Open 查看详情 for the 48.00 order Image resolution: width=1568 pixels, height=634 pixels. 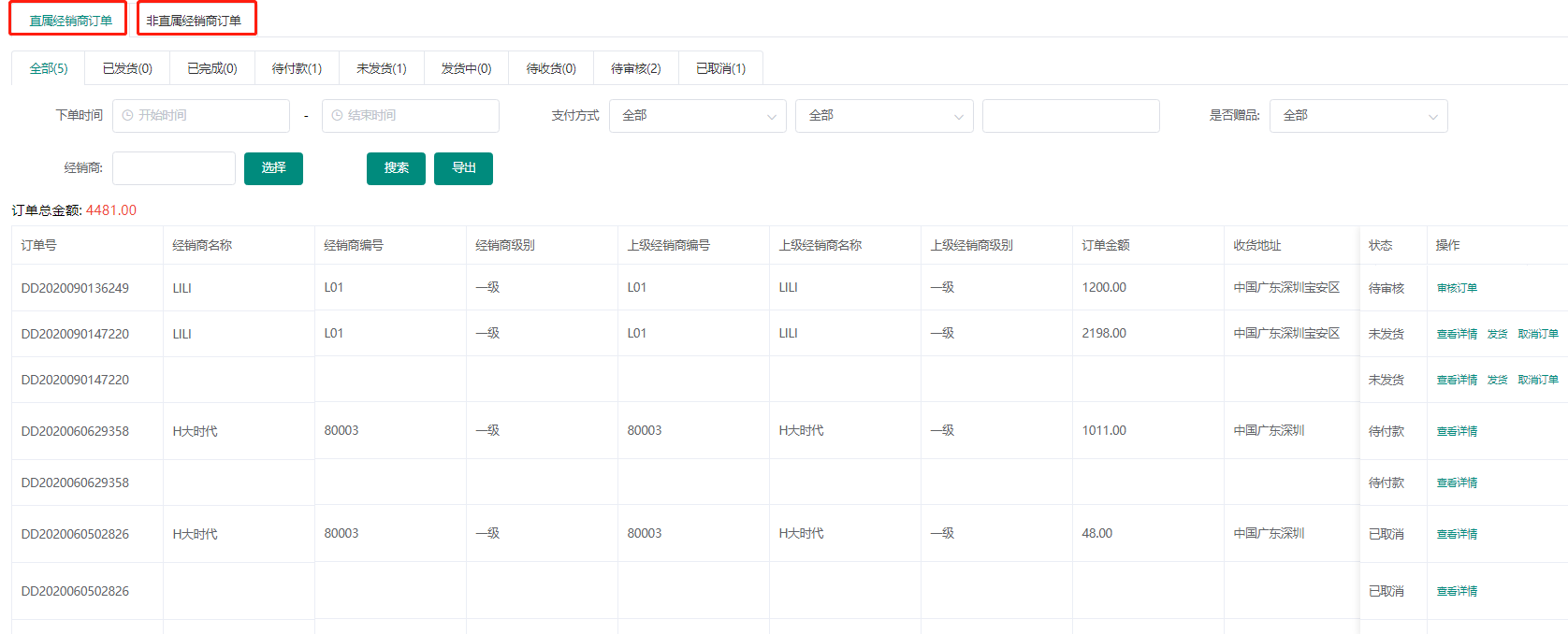click(1457, 534)
